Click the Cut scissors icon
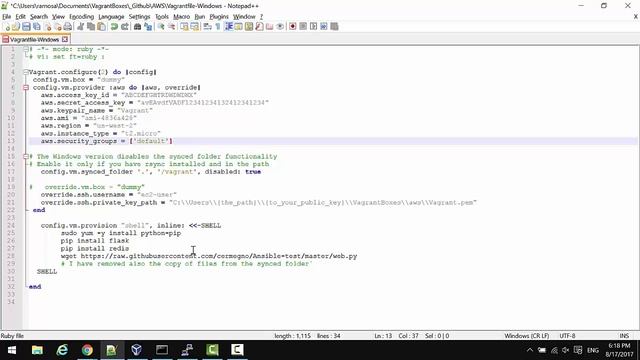Image resolution: width=640 pixels, height=360 pixels. click(80, 27)
